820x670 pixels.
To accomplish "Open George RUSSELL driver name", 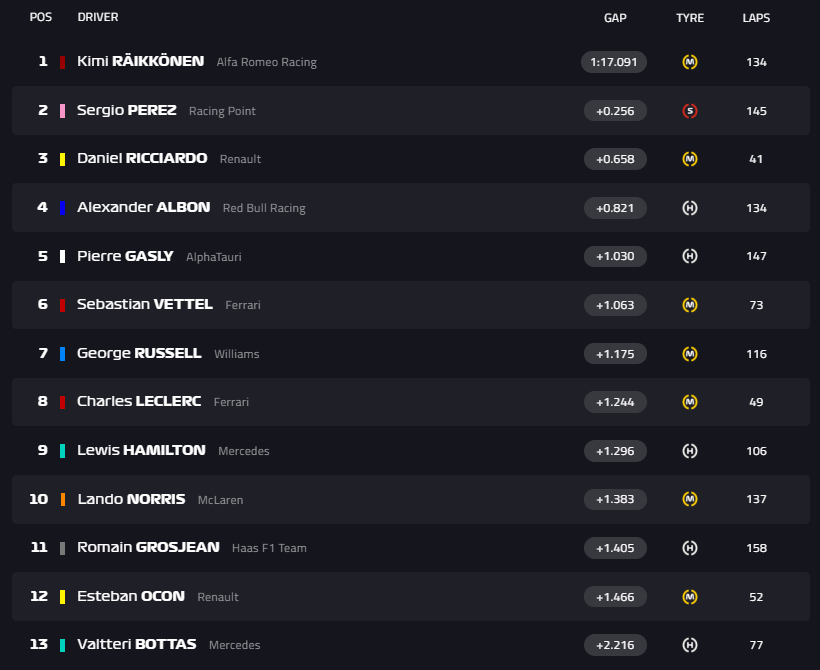I will 139,353.
